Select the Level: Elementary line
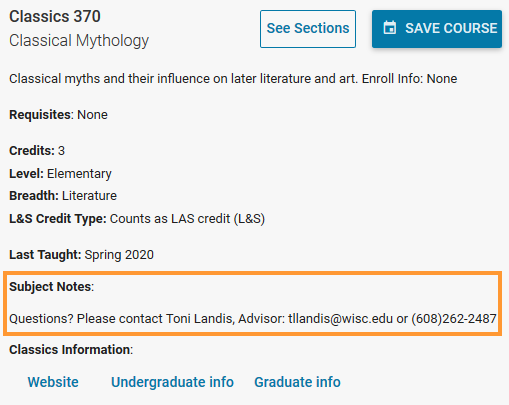 (x=60, y=174)
